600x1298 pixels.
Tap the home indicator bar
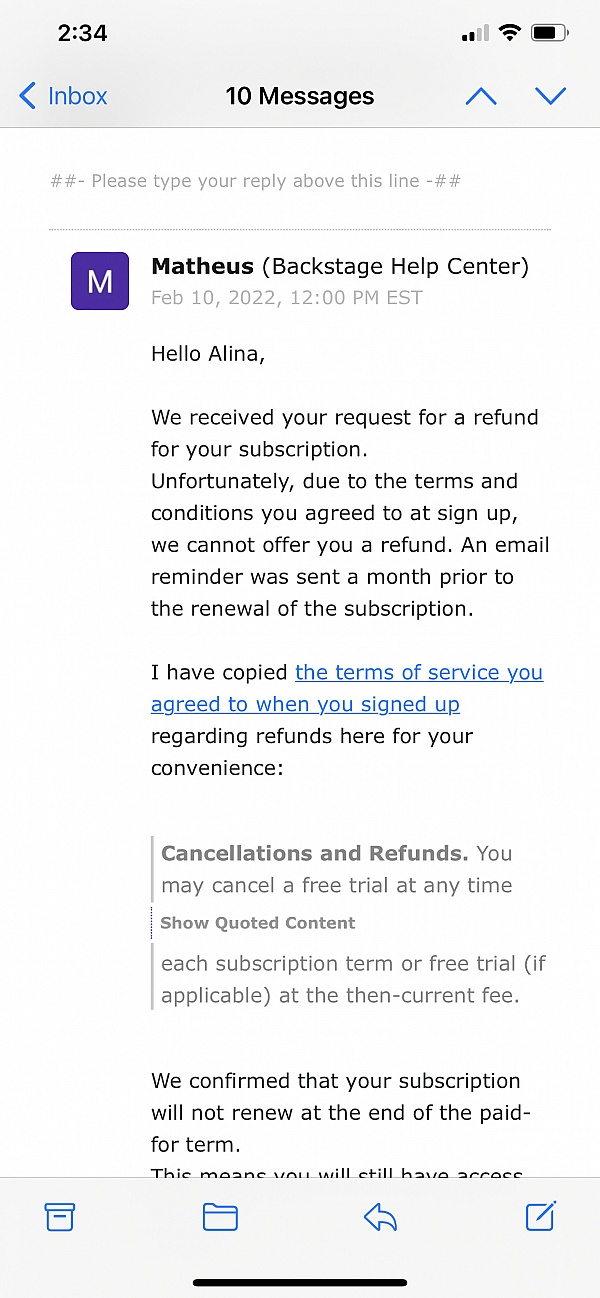pos(300,1282)
